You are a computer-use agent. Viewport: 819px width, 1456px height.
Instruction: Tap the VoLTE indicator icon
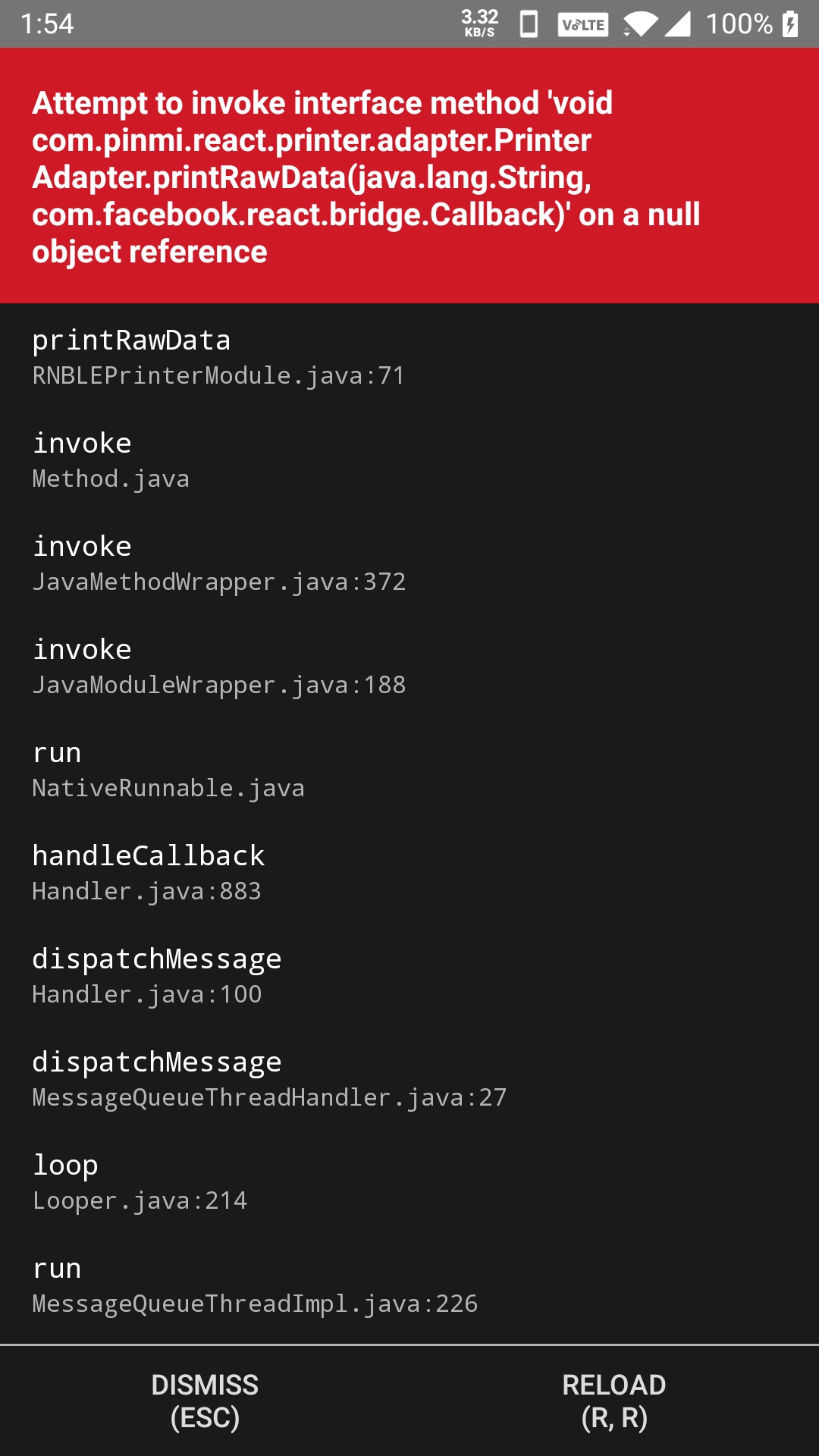click(582, 23)
